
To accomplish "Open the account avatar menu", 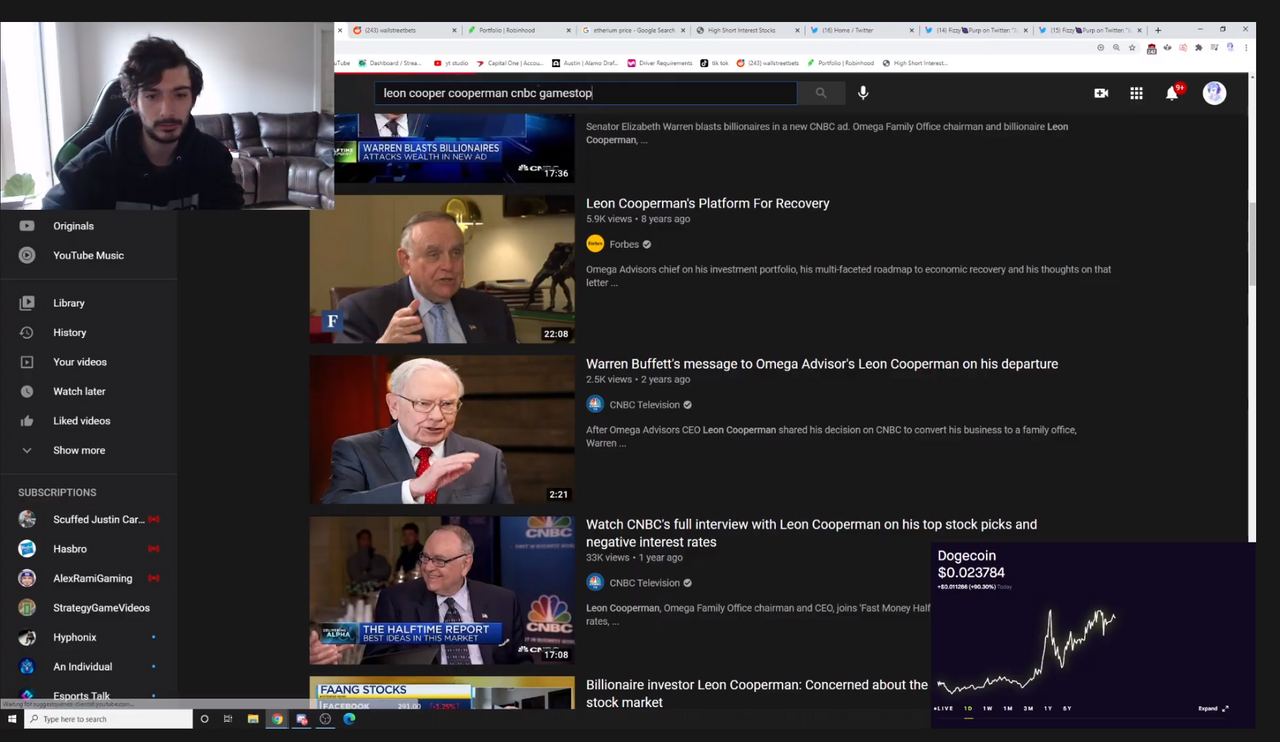I will [x=1214, y=93].
